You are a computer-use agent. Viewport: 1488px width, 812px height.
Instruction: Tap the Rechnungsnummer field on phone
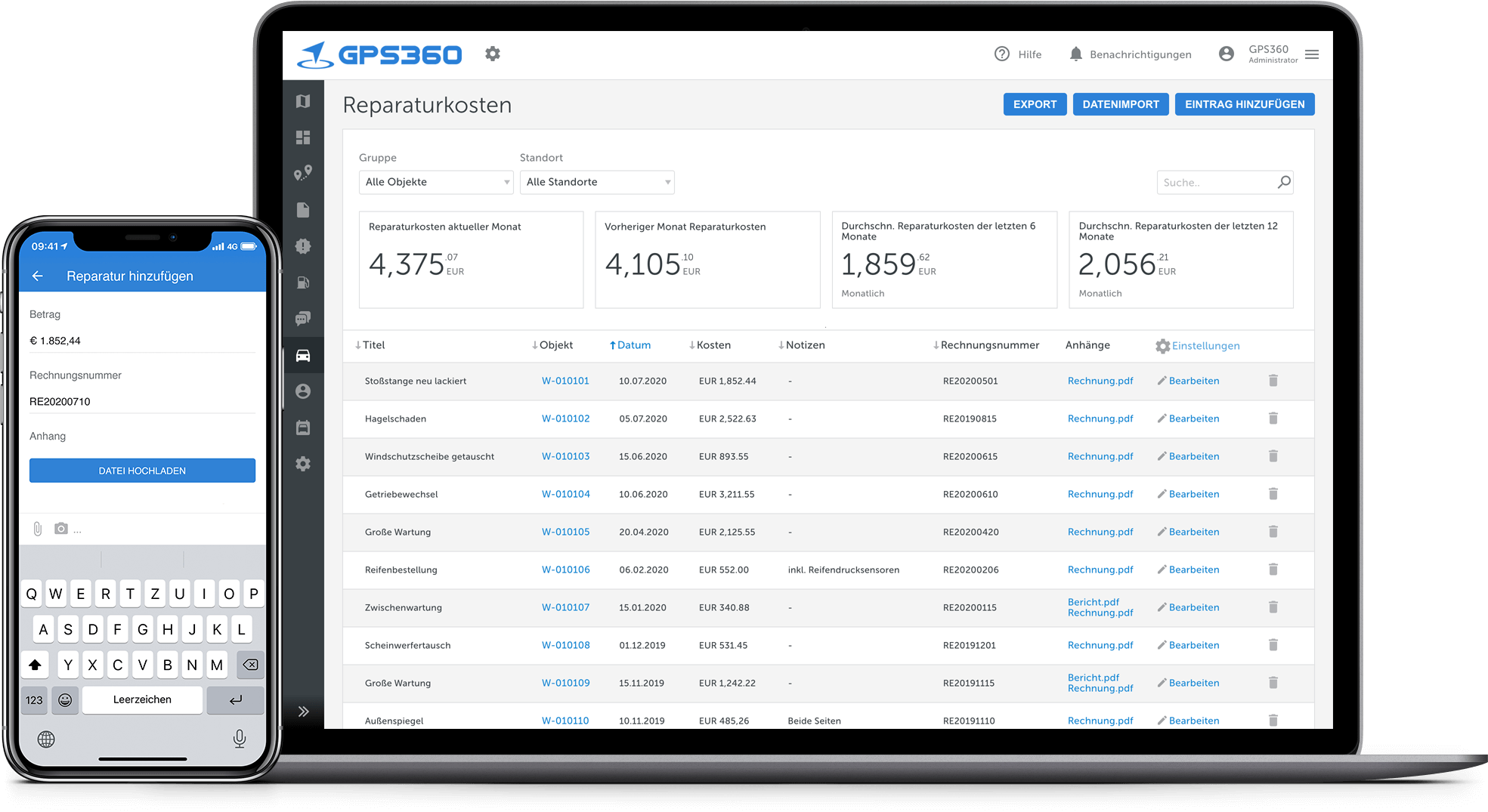[142, 402]
